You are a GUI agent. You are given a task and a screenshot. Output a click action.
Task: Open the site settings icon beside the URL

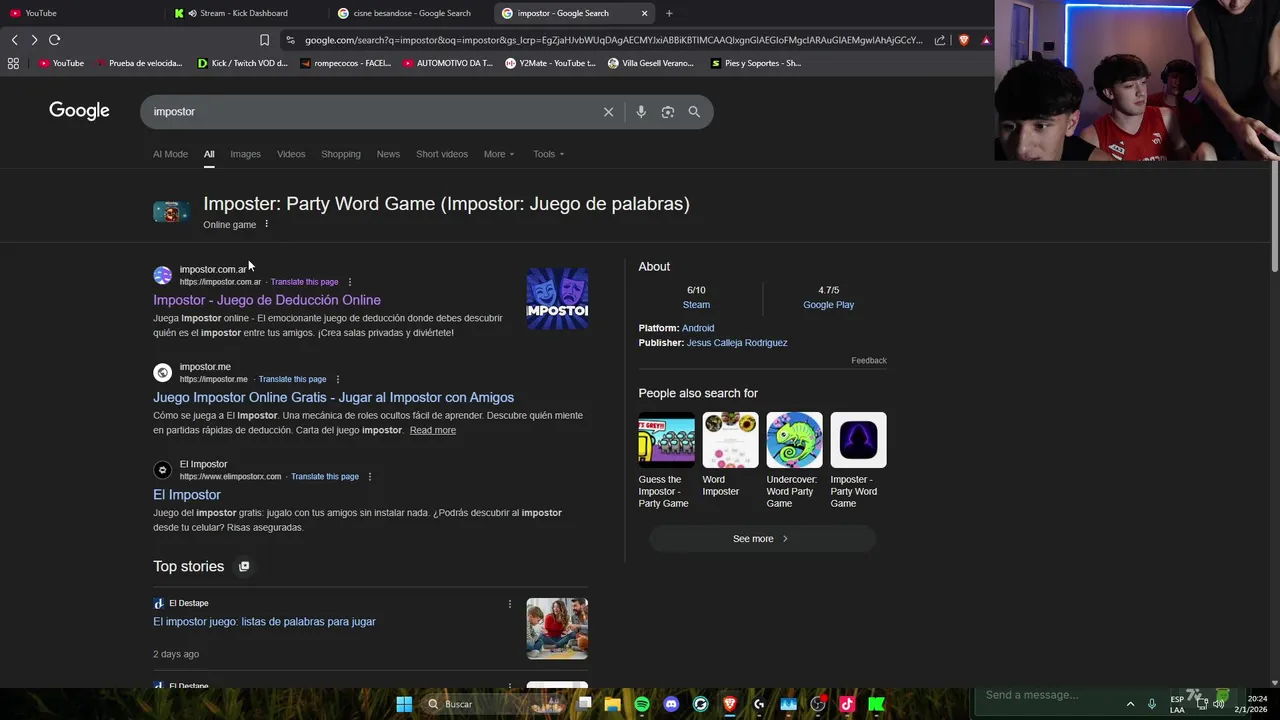[290, 40]
